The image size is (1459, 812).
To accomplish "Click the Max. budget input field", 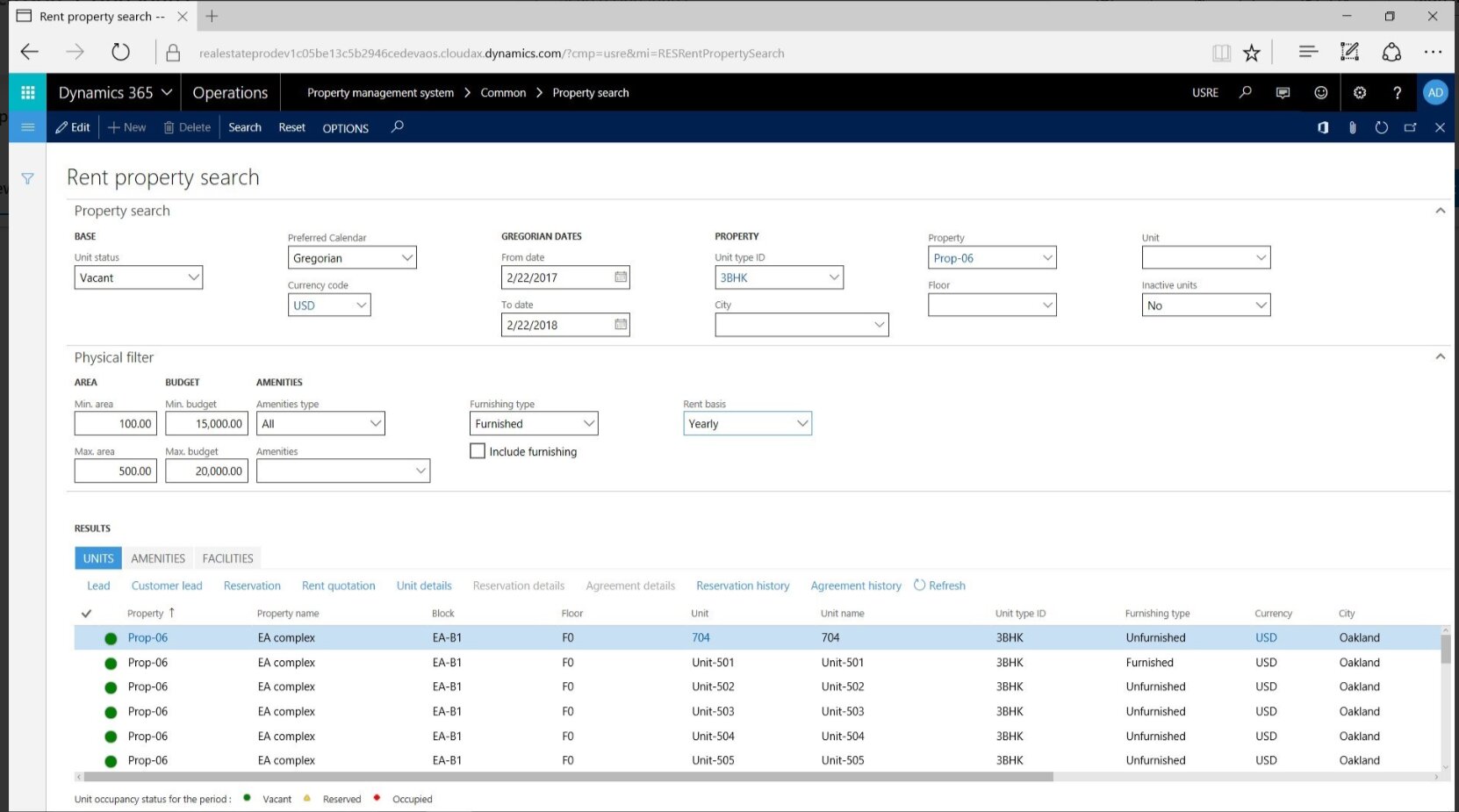I will (x=206, y=471).
